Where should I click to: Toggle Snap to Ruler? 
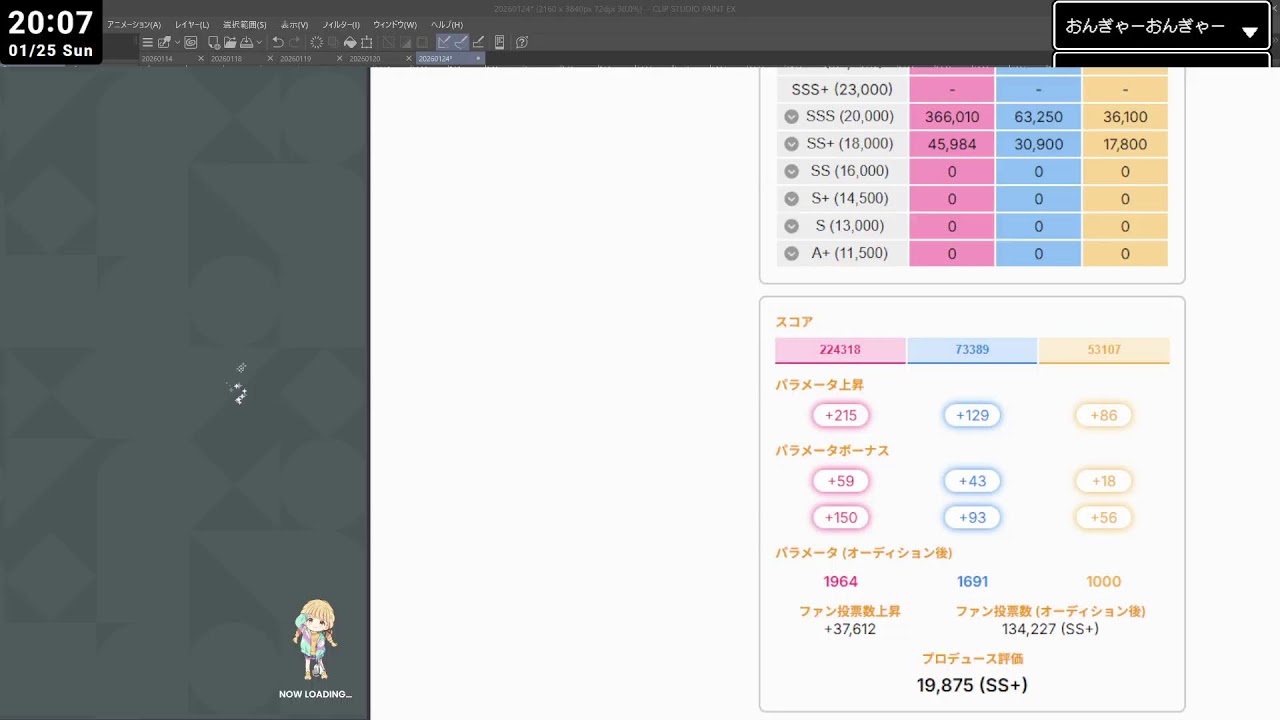click(x=444, y=42)
